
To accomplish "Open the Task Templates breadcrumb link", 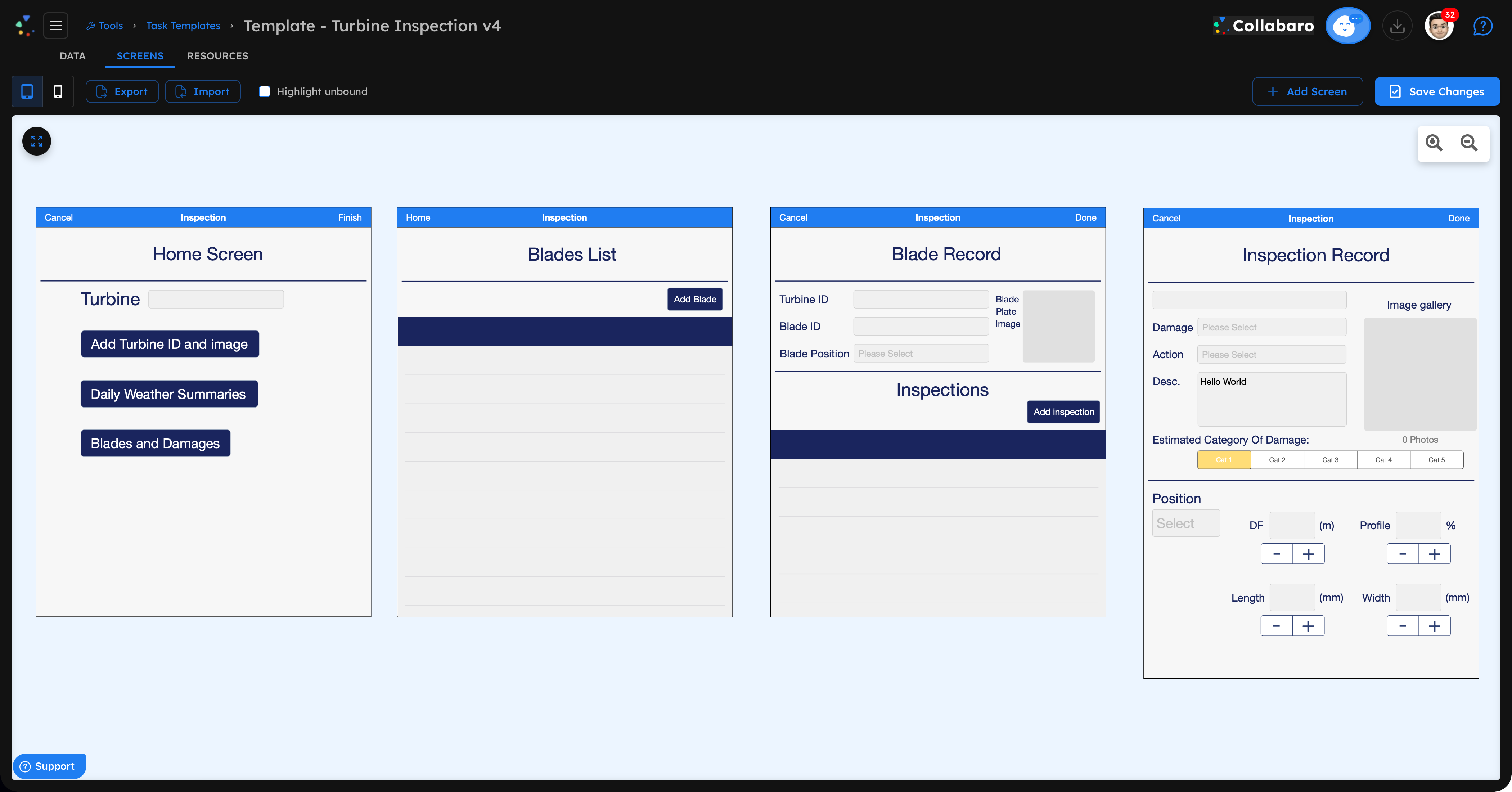I will coord(183,25).
